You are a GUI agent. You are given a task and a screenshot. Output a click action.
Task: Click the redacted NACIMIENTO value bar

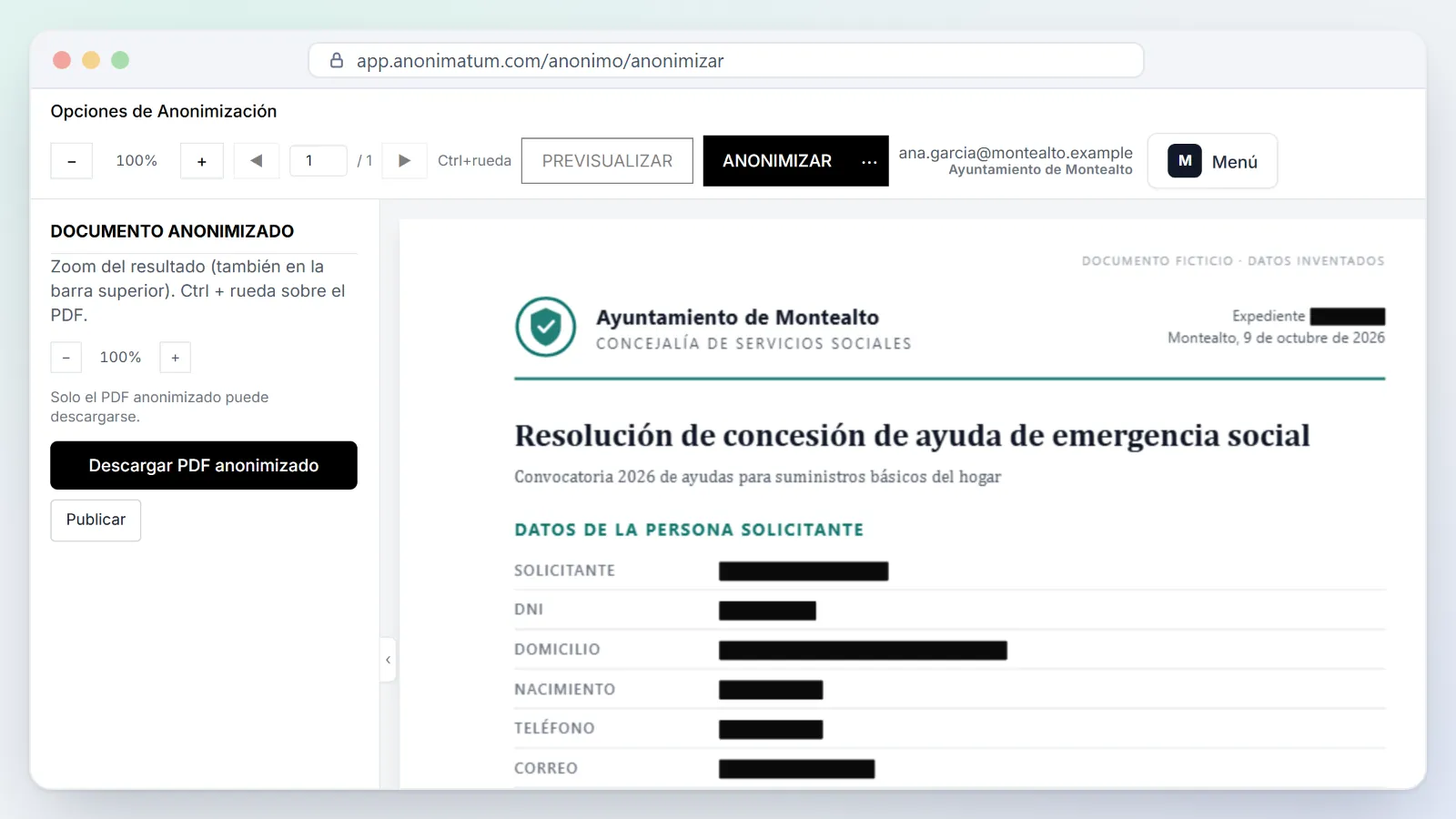coord(771,690)
